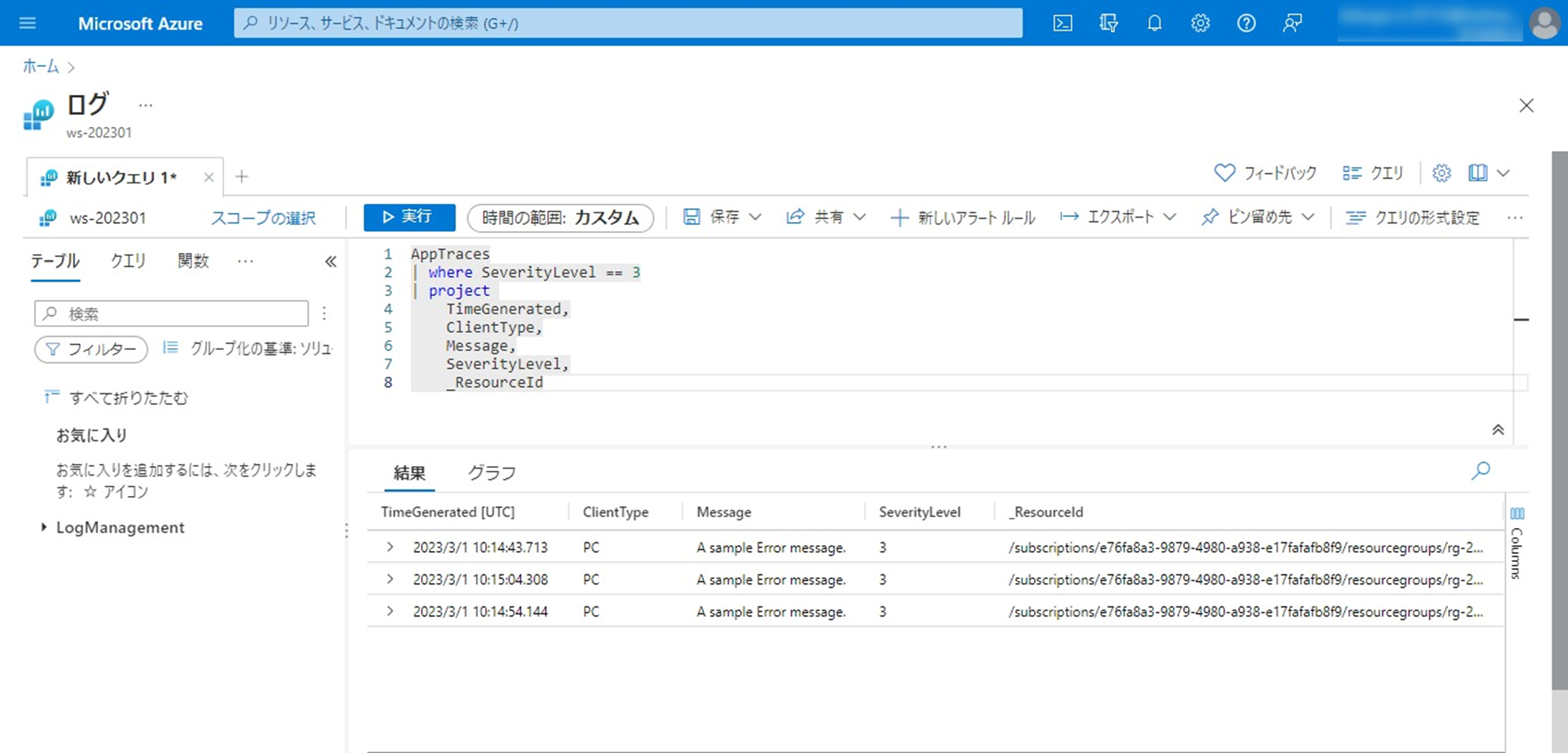Sort by ClientType column header
The image size is (1568, 753).
tap(615, 512)
